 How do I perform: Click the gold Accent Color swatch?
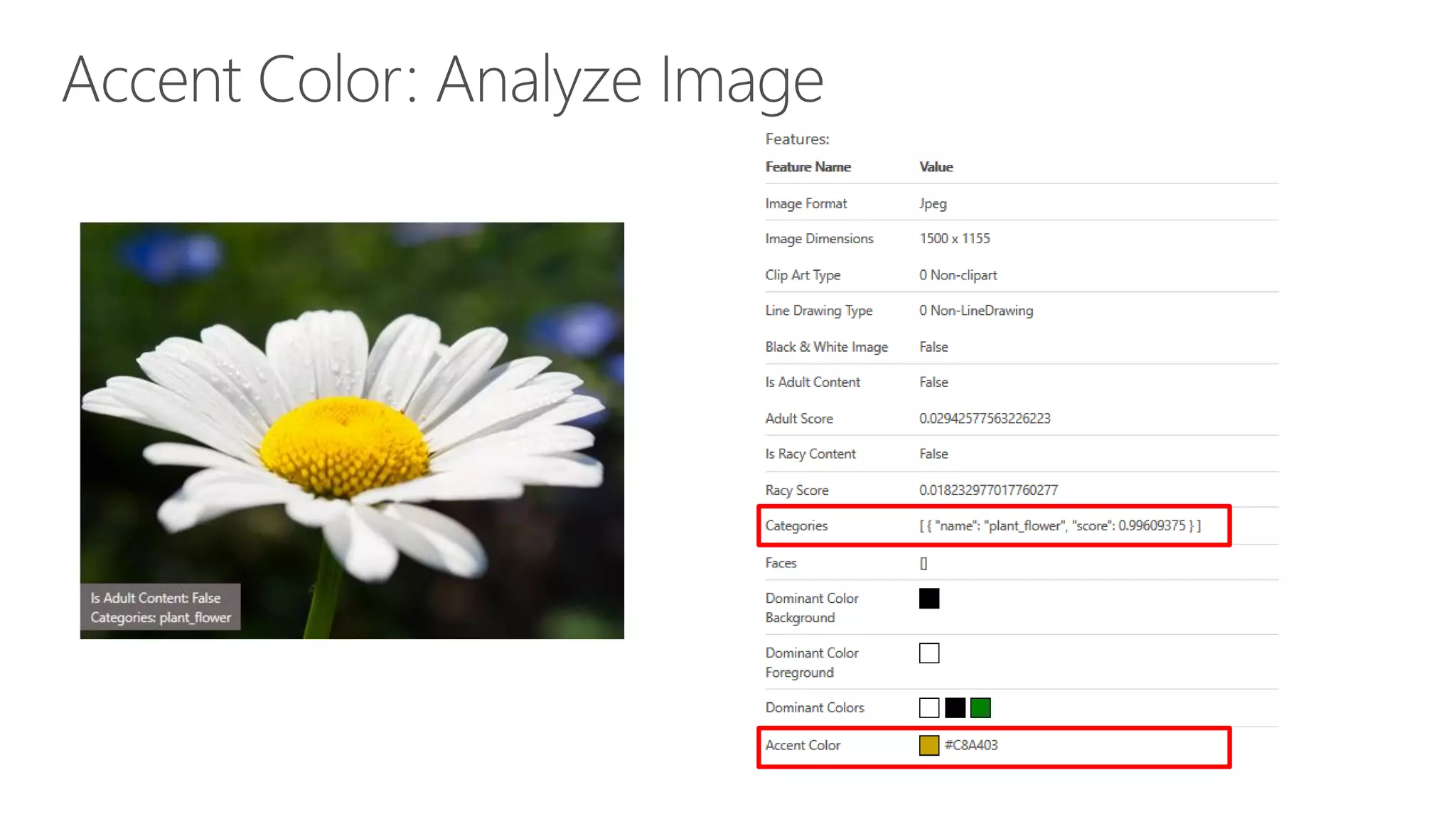click(x=928, y=745)
